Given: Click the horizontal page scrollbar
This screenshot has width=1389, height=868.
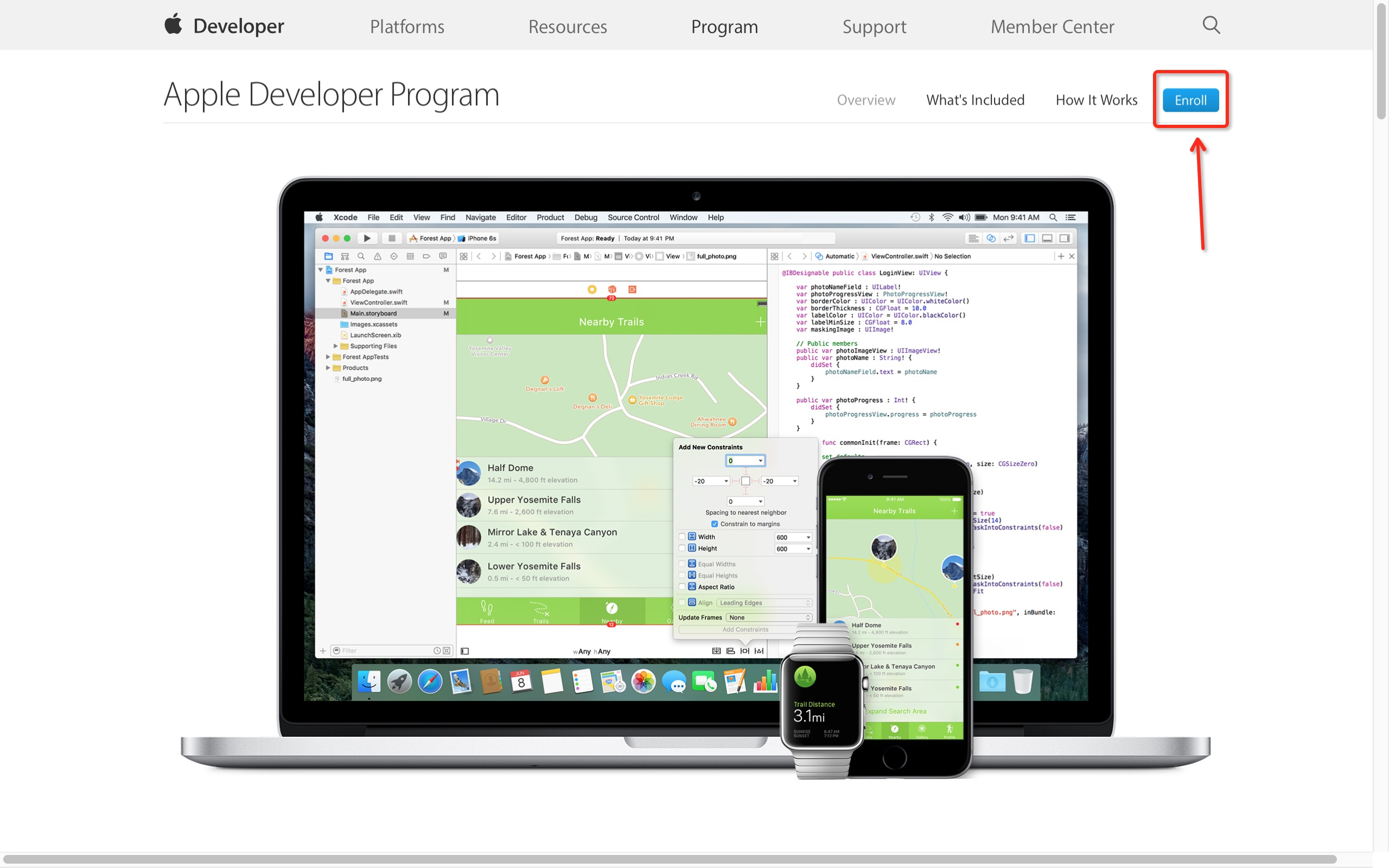Looking at the screenshot, I should click(669, 859).
